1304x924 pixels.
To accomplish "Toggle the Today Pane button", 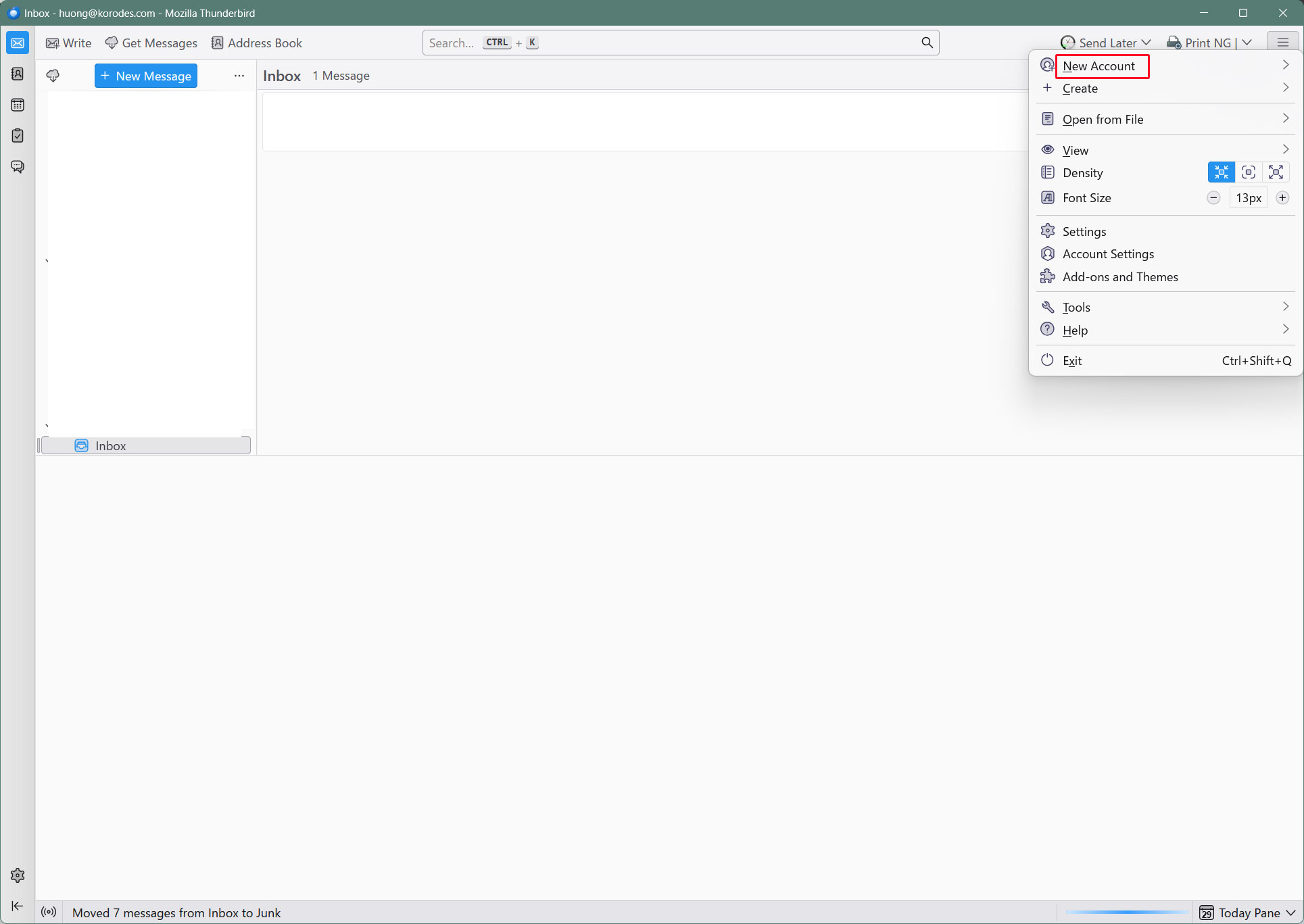I will [1239, 913].
